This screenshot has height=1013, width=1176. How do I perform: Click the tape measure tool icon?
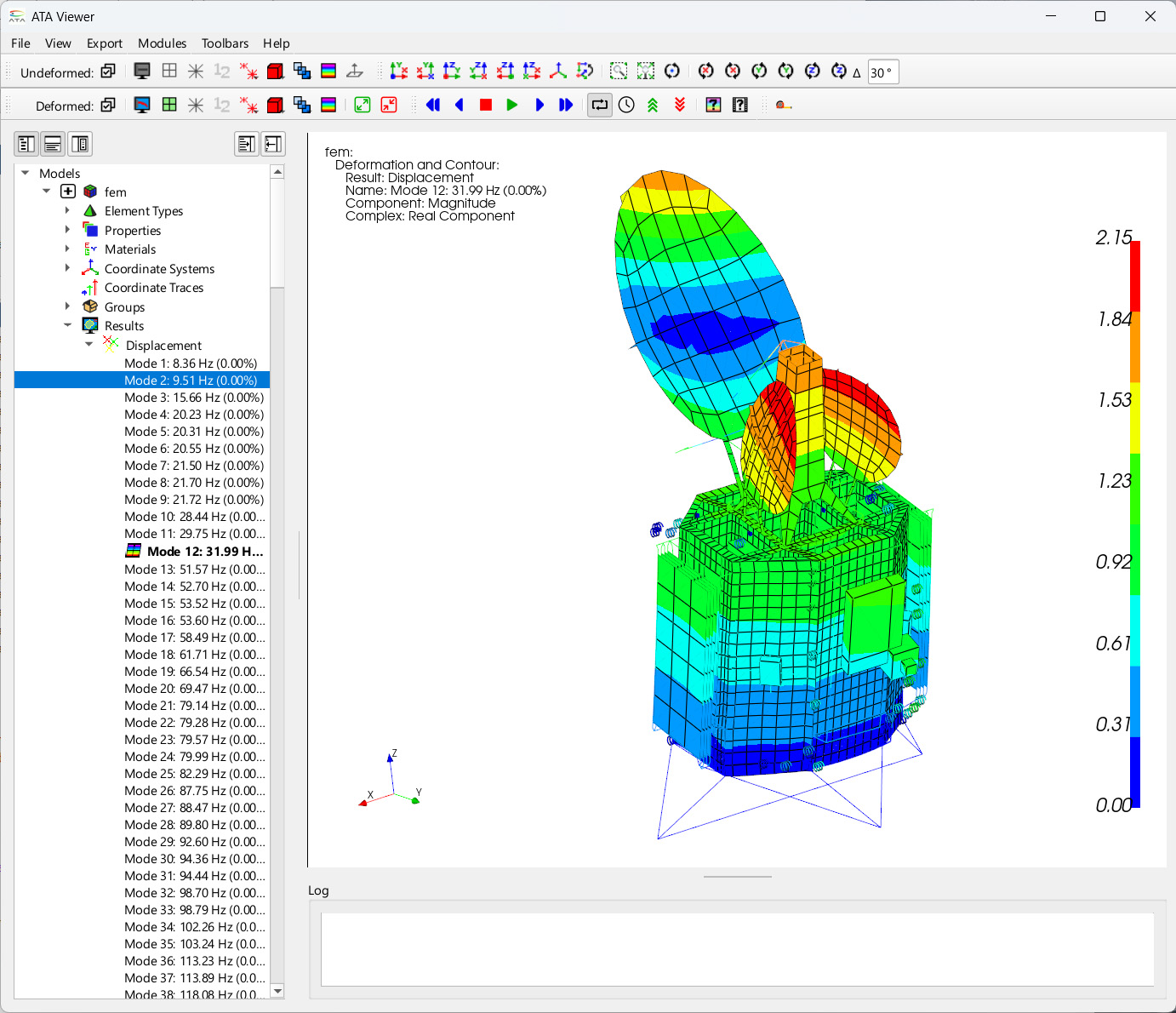click(784, 105)
